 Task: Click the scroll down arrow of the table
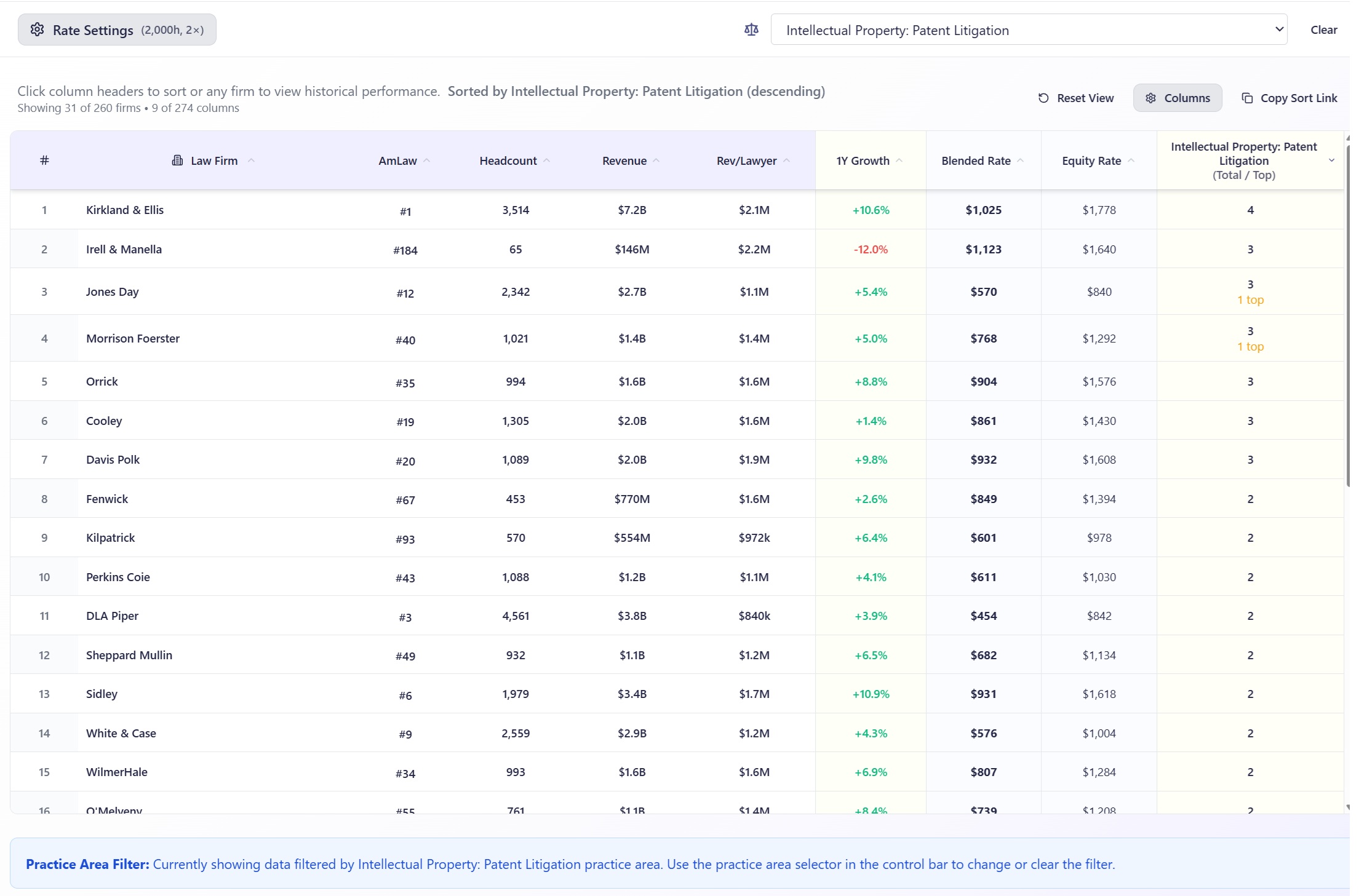[1347, 807]
